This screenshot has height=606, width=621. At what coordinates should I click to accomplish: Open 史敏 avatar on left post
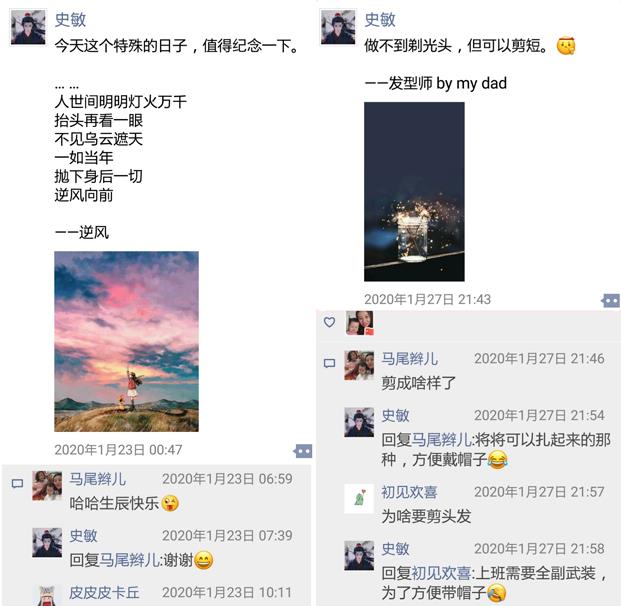click(28, 27)
